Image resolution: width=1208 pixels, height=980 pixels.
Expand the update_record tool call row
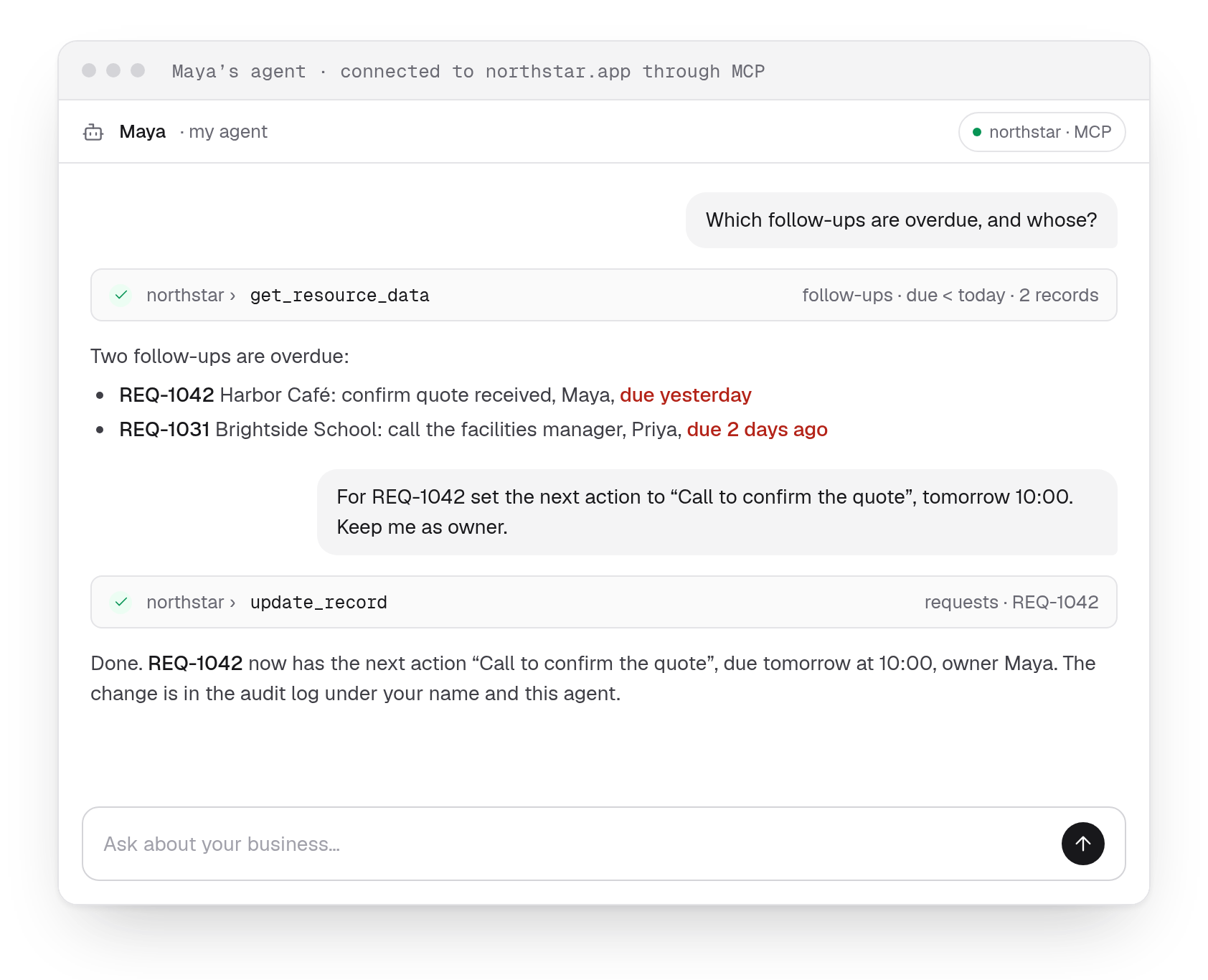604,602
